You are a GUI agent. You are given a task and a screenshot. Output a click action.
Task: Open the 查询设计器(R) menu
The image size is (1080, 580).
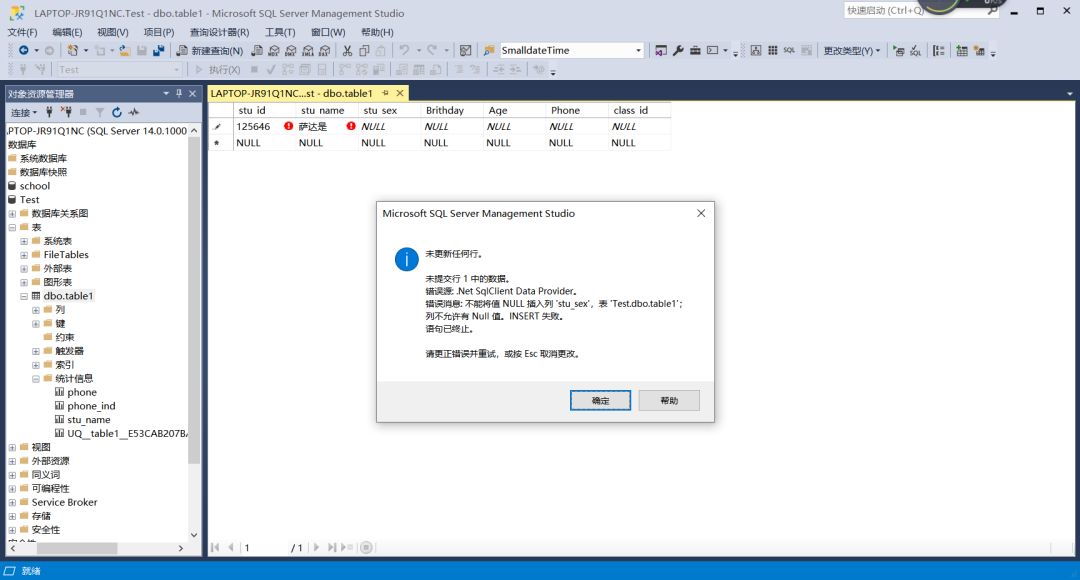(220, 32)
